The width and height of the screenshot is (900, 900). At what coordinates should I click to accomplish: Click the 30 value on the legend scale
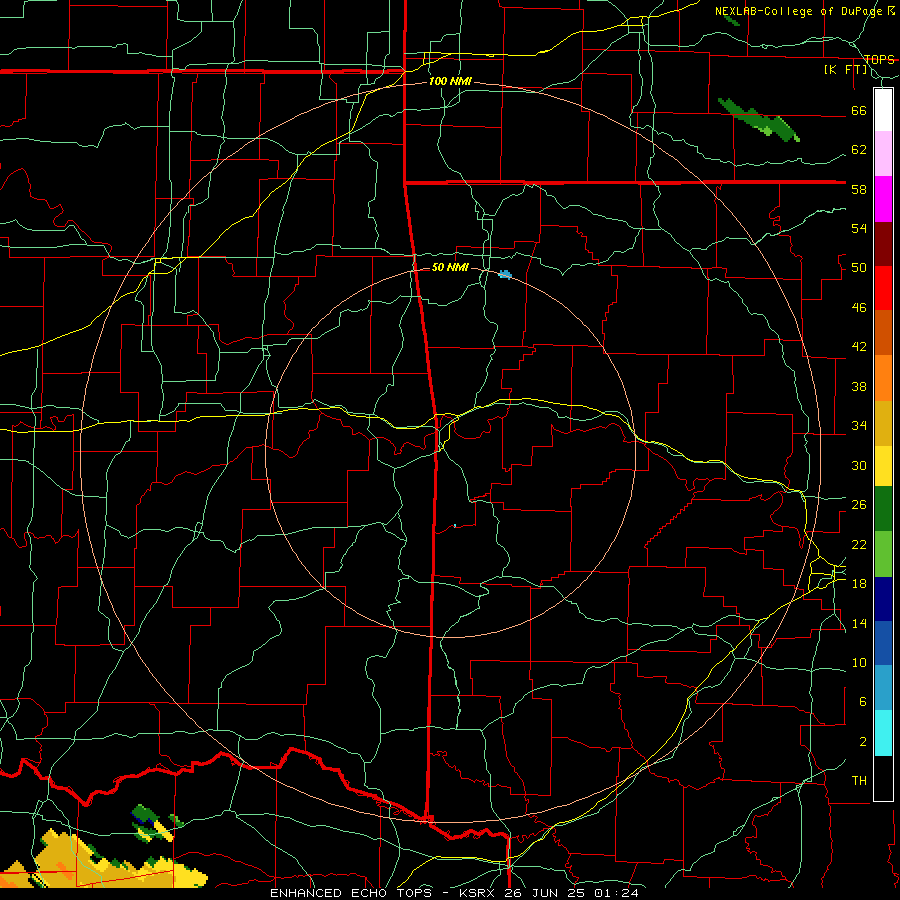[x=859, y=465]
